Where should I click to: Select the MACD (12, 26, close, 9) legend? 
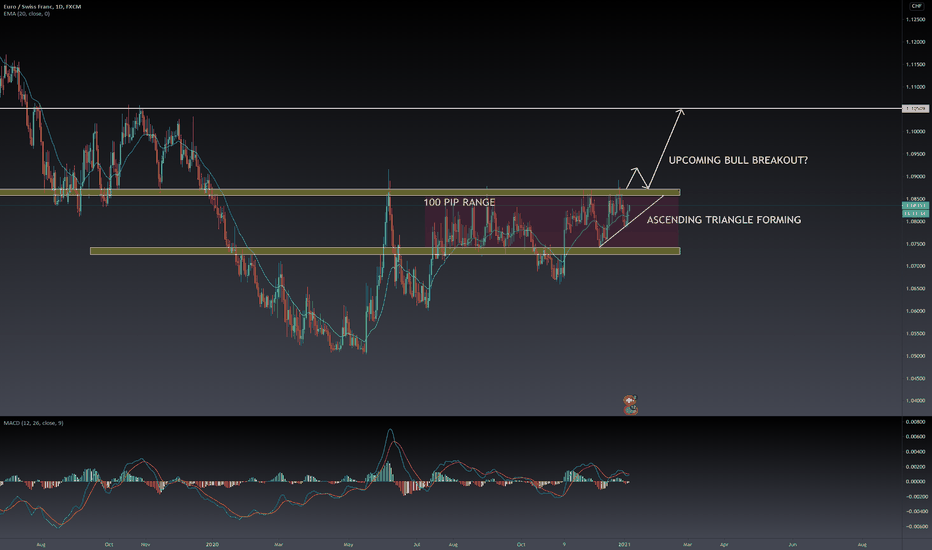pyautogui.click(x=33, y=423)
